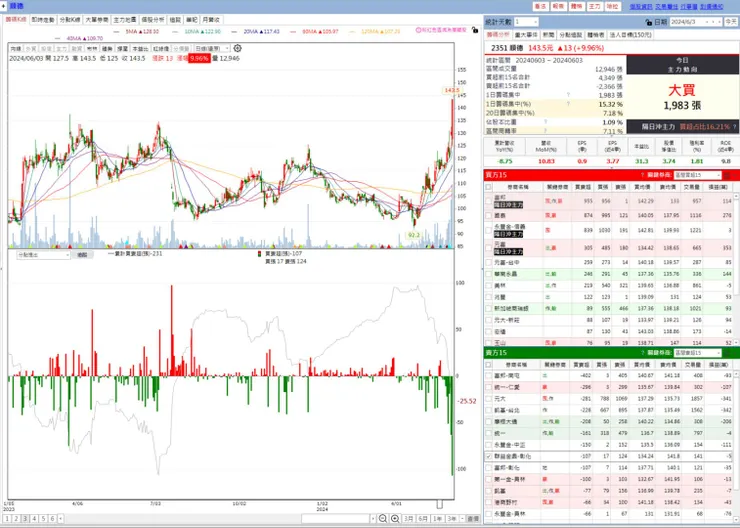Open the dropdown arrow beside the bottom input box

(373, 519)
